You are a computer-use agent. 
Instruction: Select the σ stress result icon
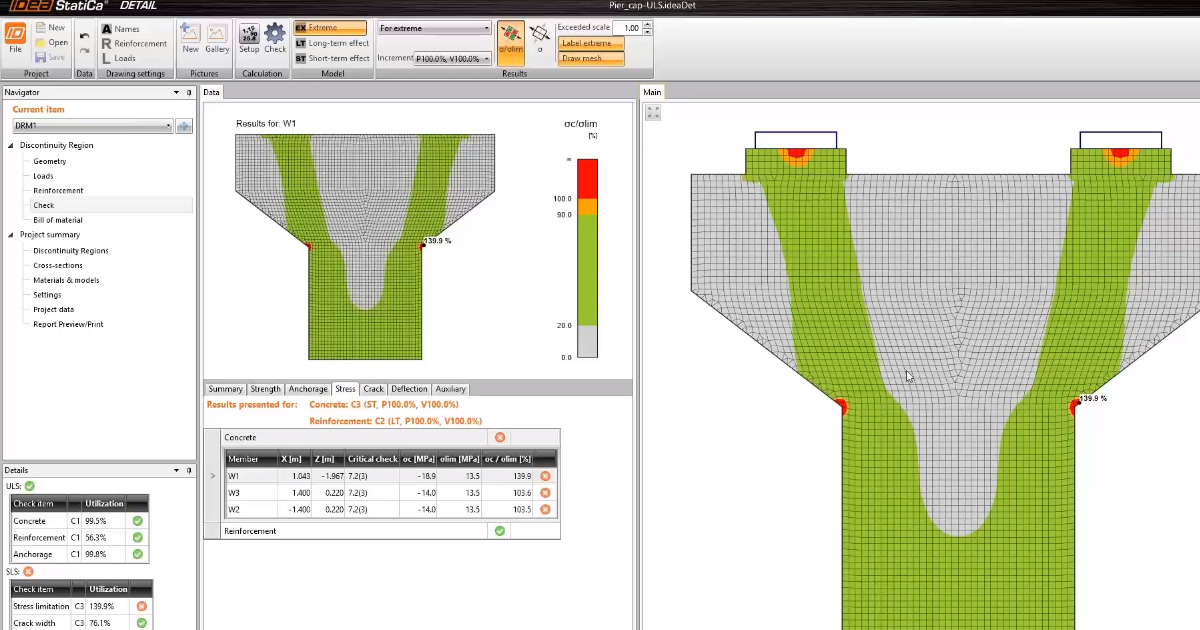tap(540, 38)
